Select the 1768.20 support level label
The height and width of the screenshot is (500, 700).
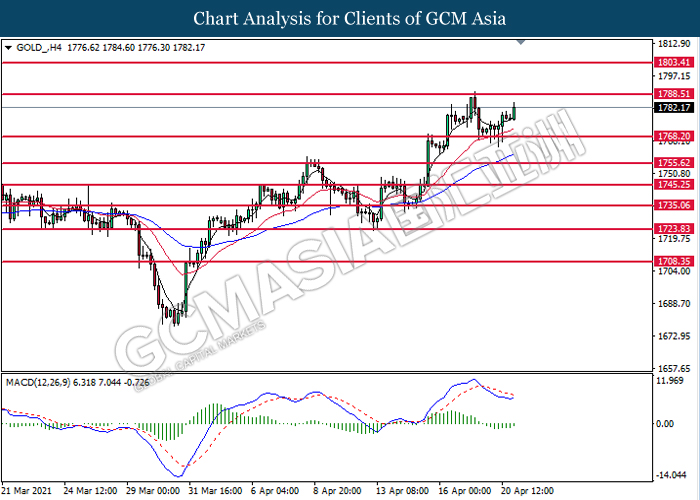pos(674,136)
